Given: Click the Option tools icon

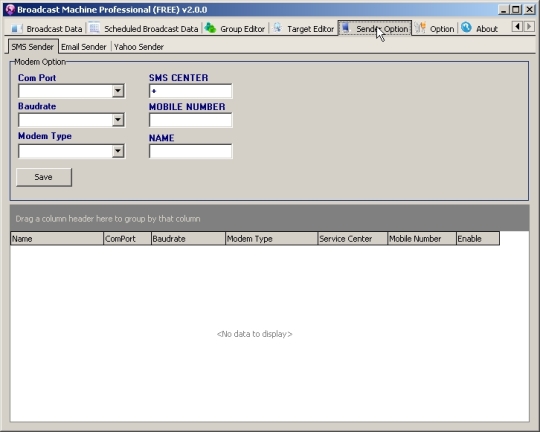Looking at the screenshot, I should coord(420,28).
